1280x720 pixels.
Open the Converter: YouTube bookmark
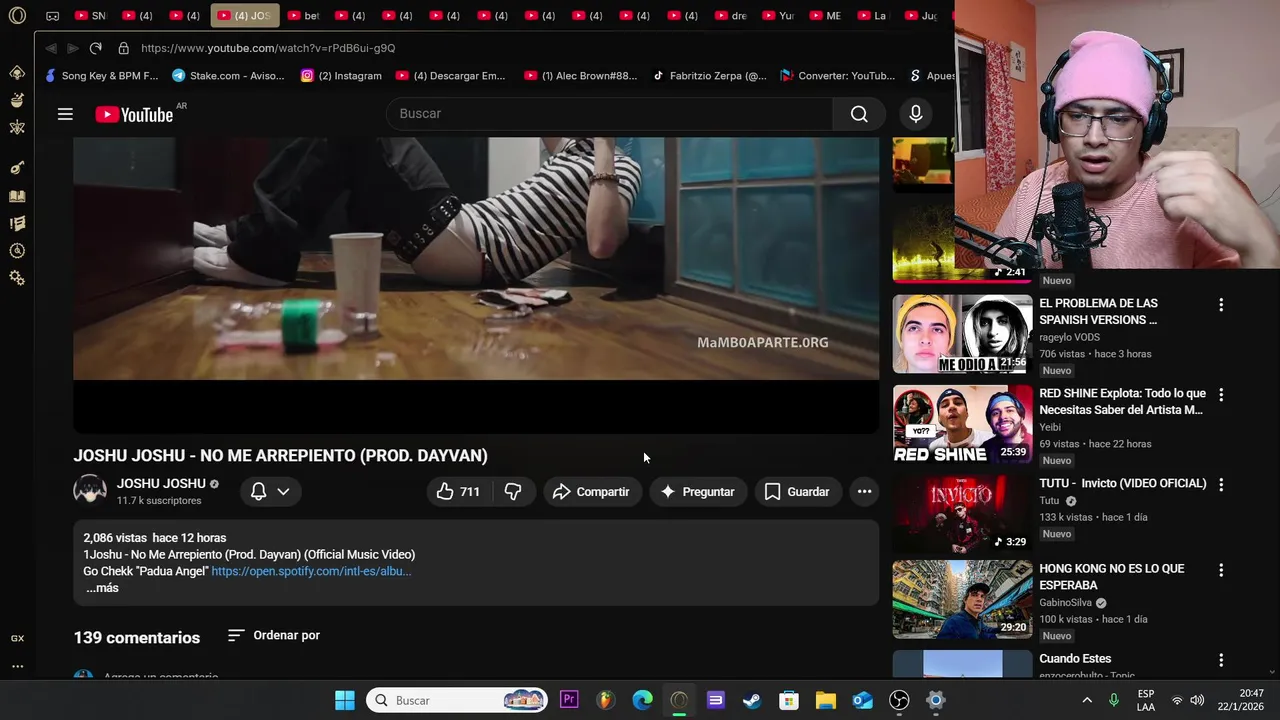coord(837,75)
